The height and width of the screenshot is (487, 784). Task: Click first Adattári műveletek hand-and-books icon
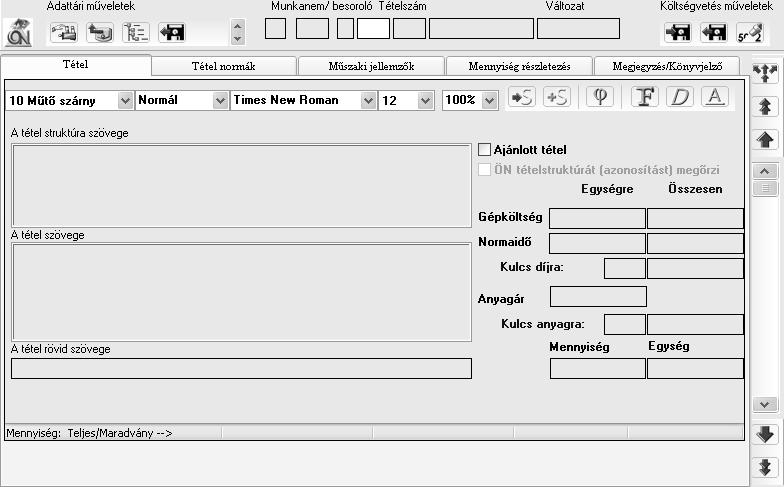tap(64, 32)
